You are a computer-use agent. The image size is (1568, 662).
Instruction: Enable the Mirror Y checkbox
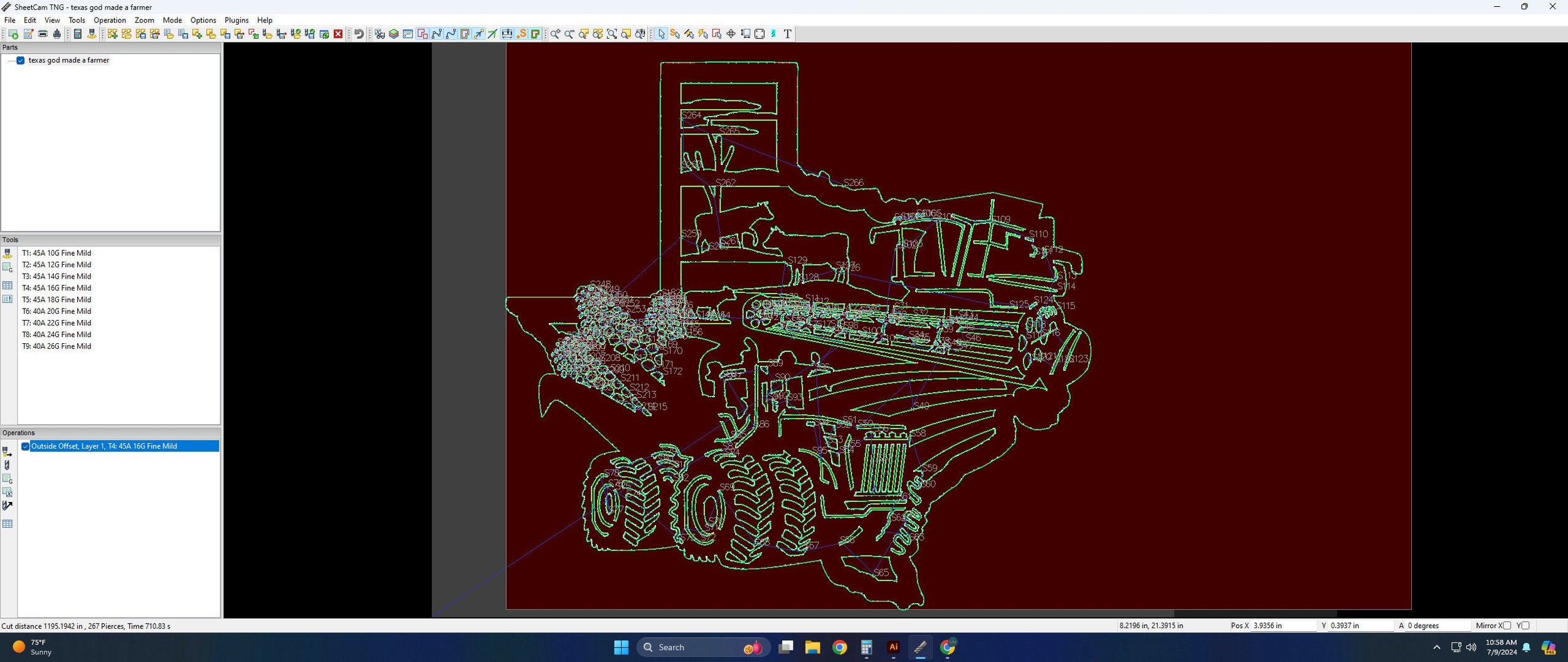(1525, 626)
